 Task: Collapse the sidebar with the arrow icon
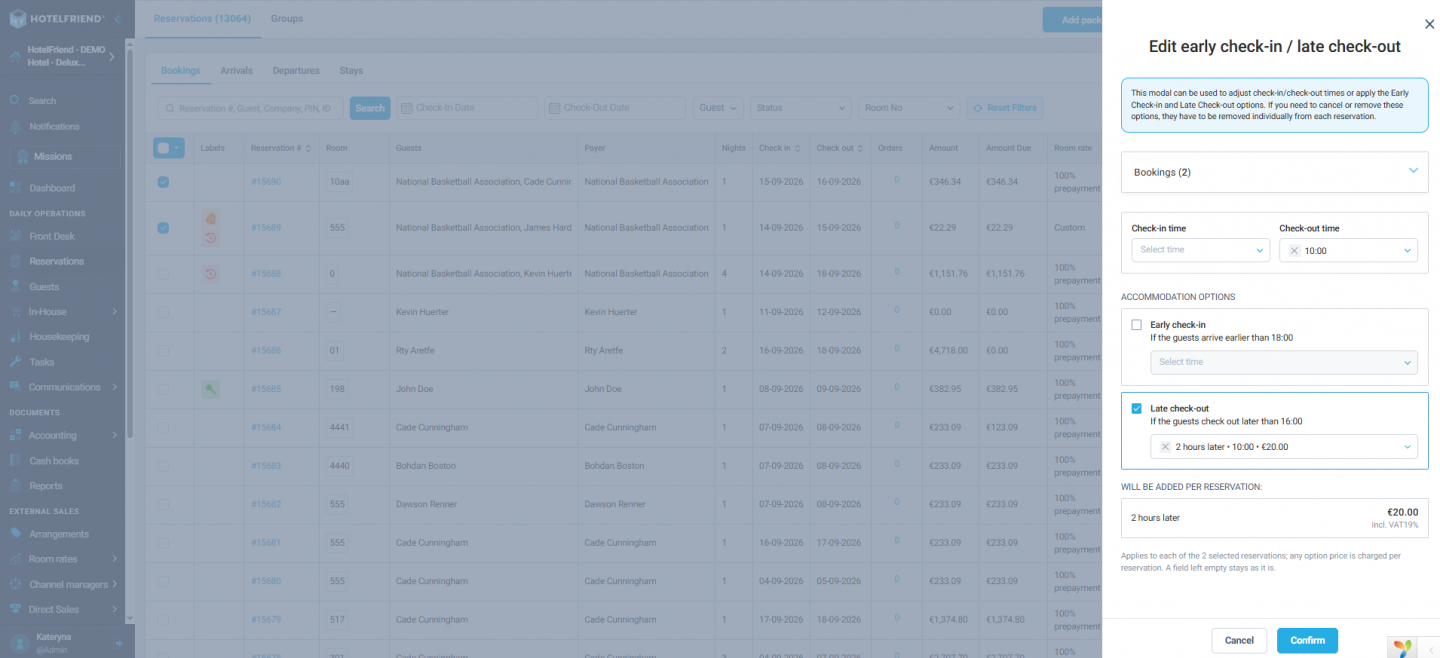click(117, 19)
